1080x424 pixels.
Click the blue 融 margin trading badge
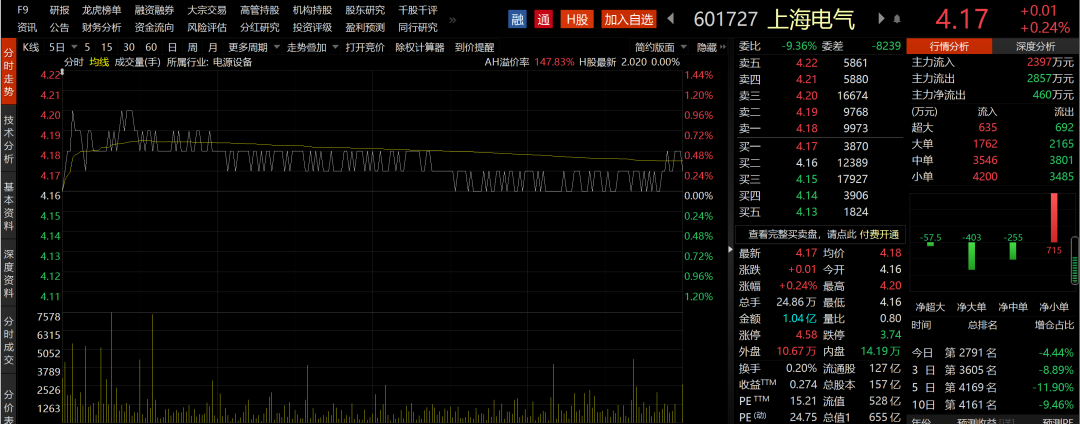click(x=517, y=19)
